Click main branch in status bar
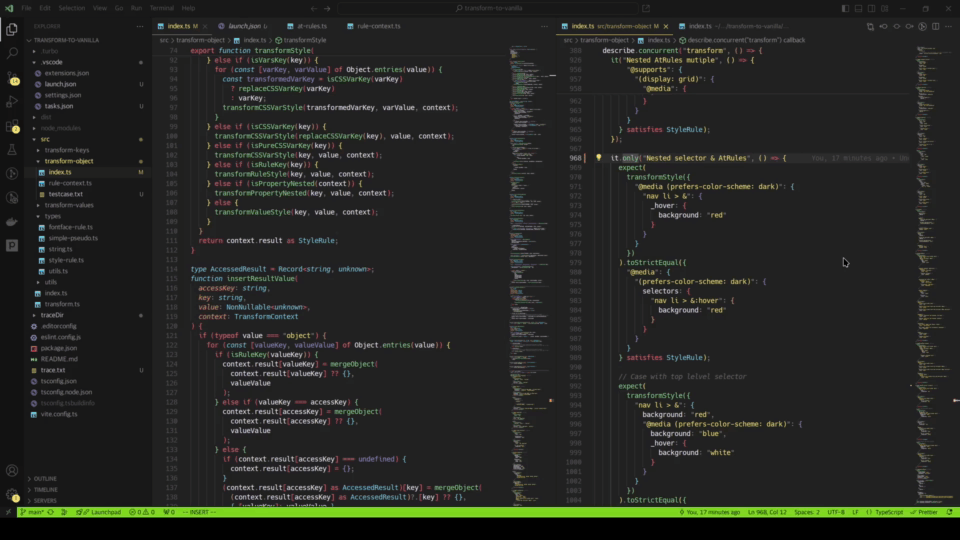960x540 pixels. (32, 512)
